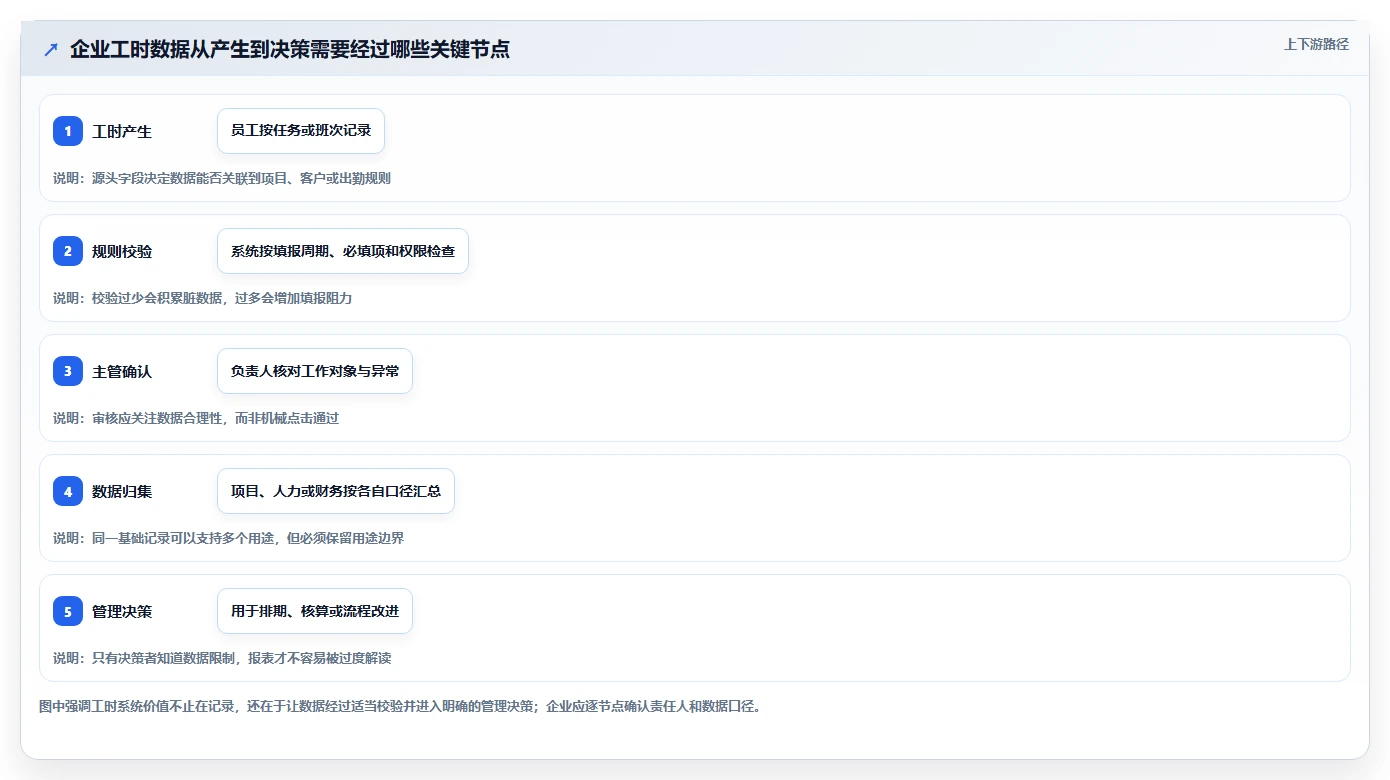Click the 上下游路径 label
Image resolution: width=1390 pixels, height=780 pixels.
(x=1316, y=44)
